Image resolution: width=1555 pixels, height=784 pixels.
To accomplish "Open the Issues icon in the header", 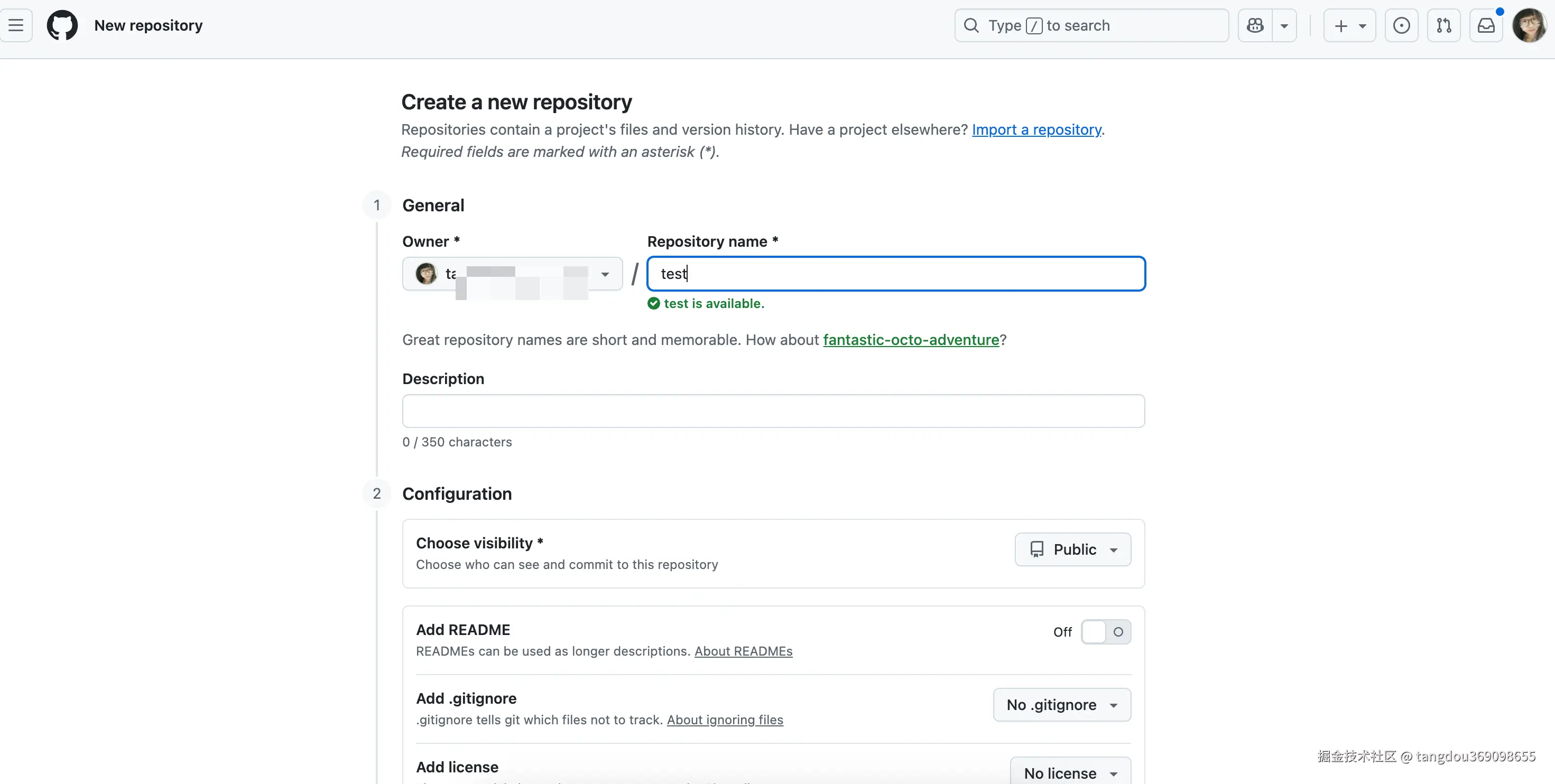I will point(1401,25).
